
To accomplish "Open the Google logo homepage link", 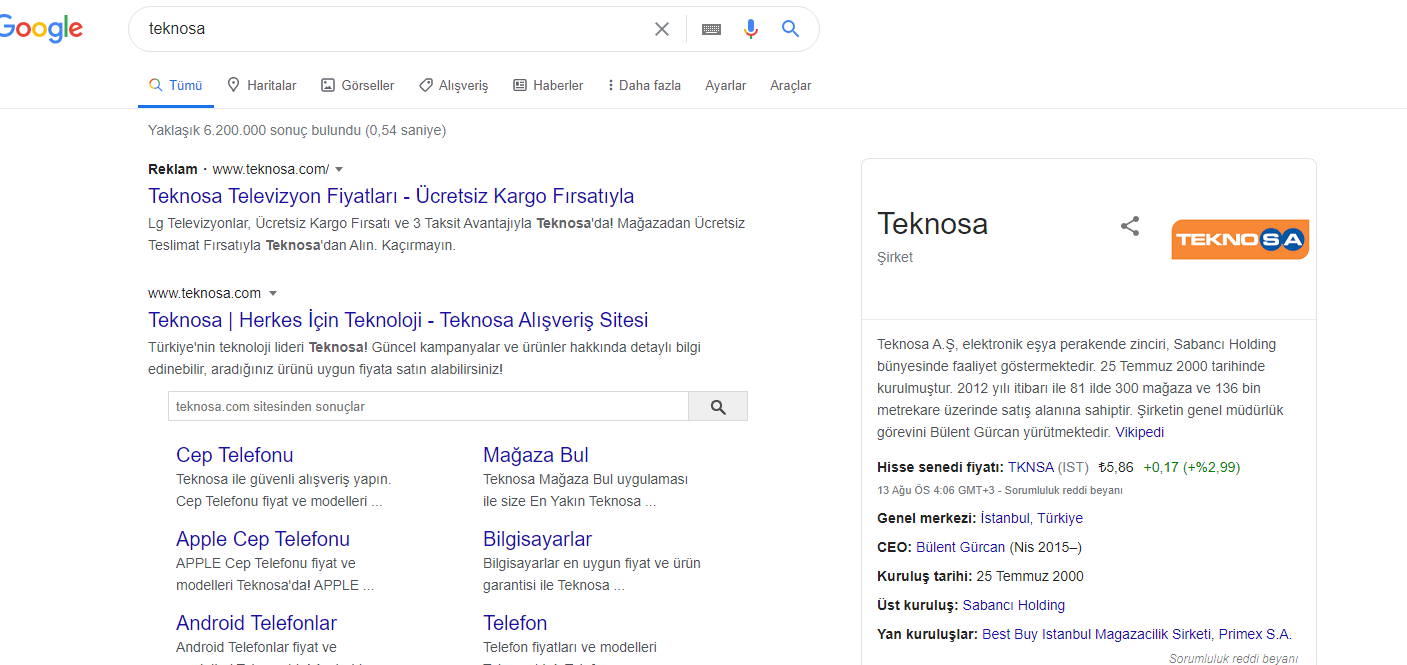I will coord(40,29).
